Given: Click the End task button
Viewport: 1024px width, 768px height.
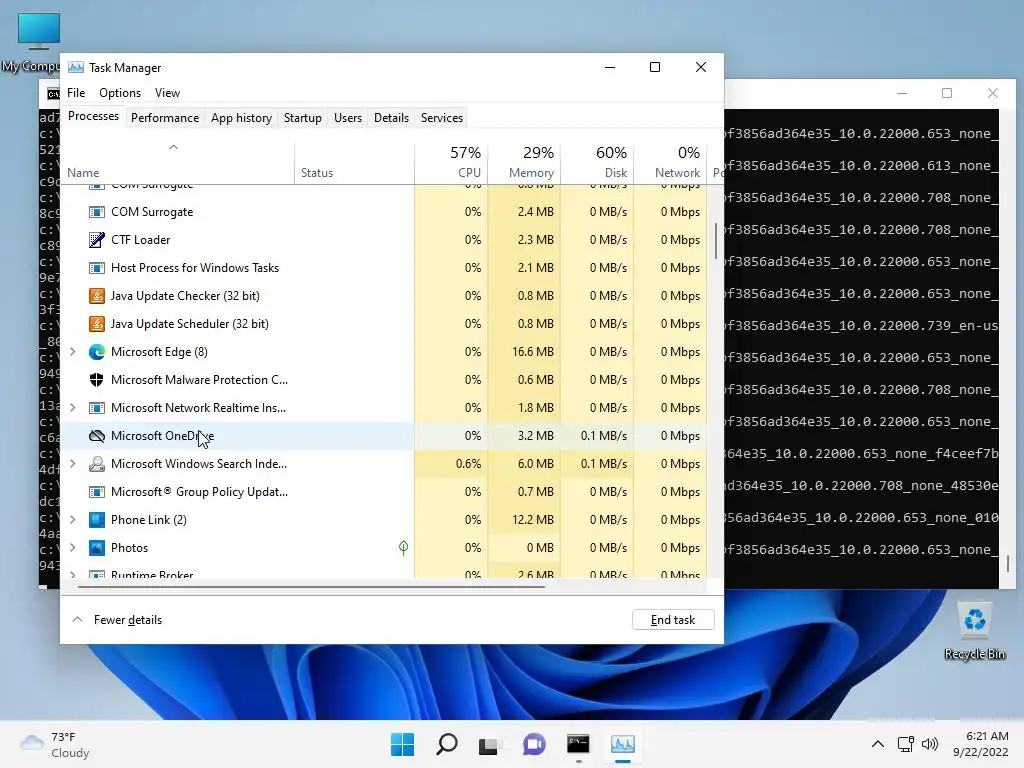Looking at the screenshot, I should point(673,620).
